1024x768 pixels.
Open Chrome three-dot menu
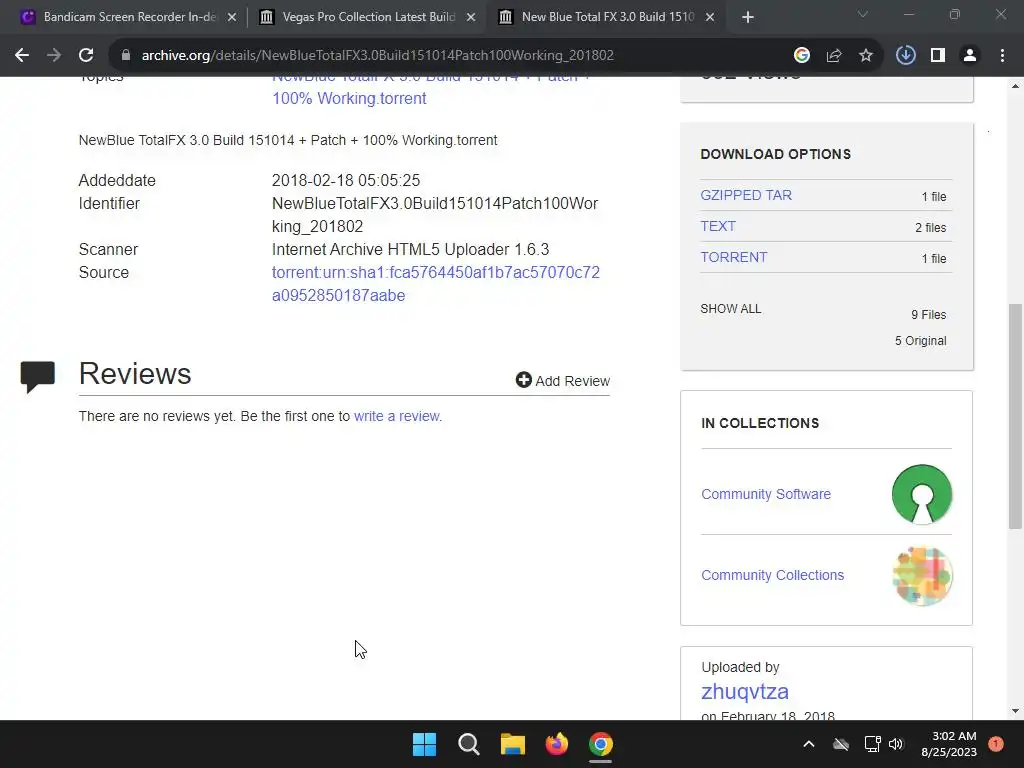pos(1002,56)
